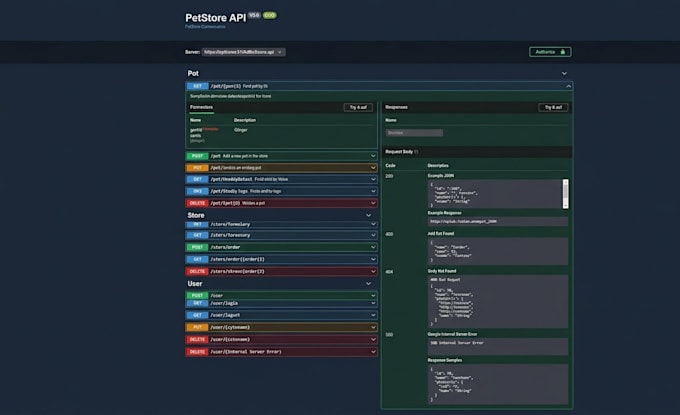Click the lock icon in Authorize button
This screenshot has height=415, width=680.
(x=562, y=52)
